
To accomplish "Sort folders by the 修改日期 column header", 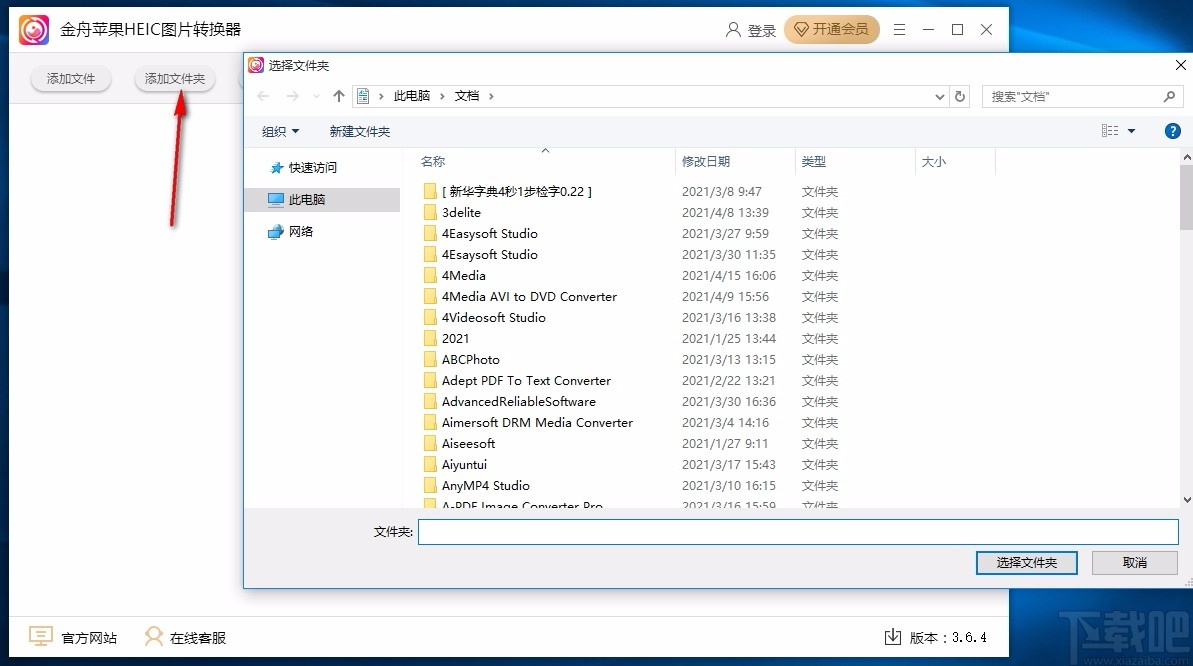I will (x=707, y=161).
